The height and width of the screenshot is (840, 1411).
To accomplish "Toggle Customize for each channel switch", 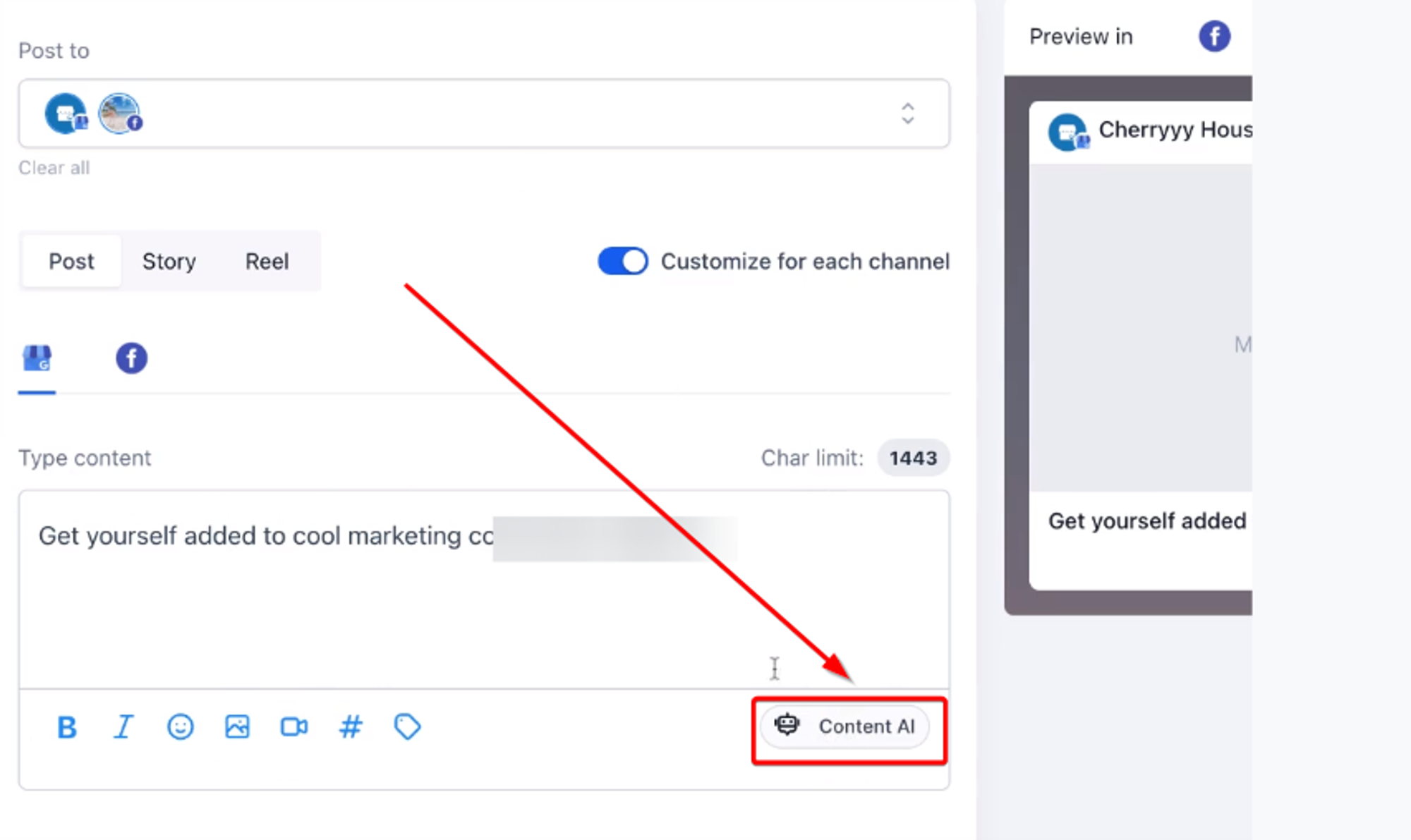I will point(623,261).
